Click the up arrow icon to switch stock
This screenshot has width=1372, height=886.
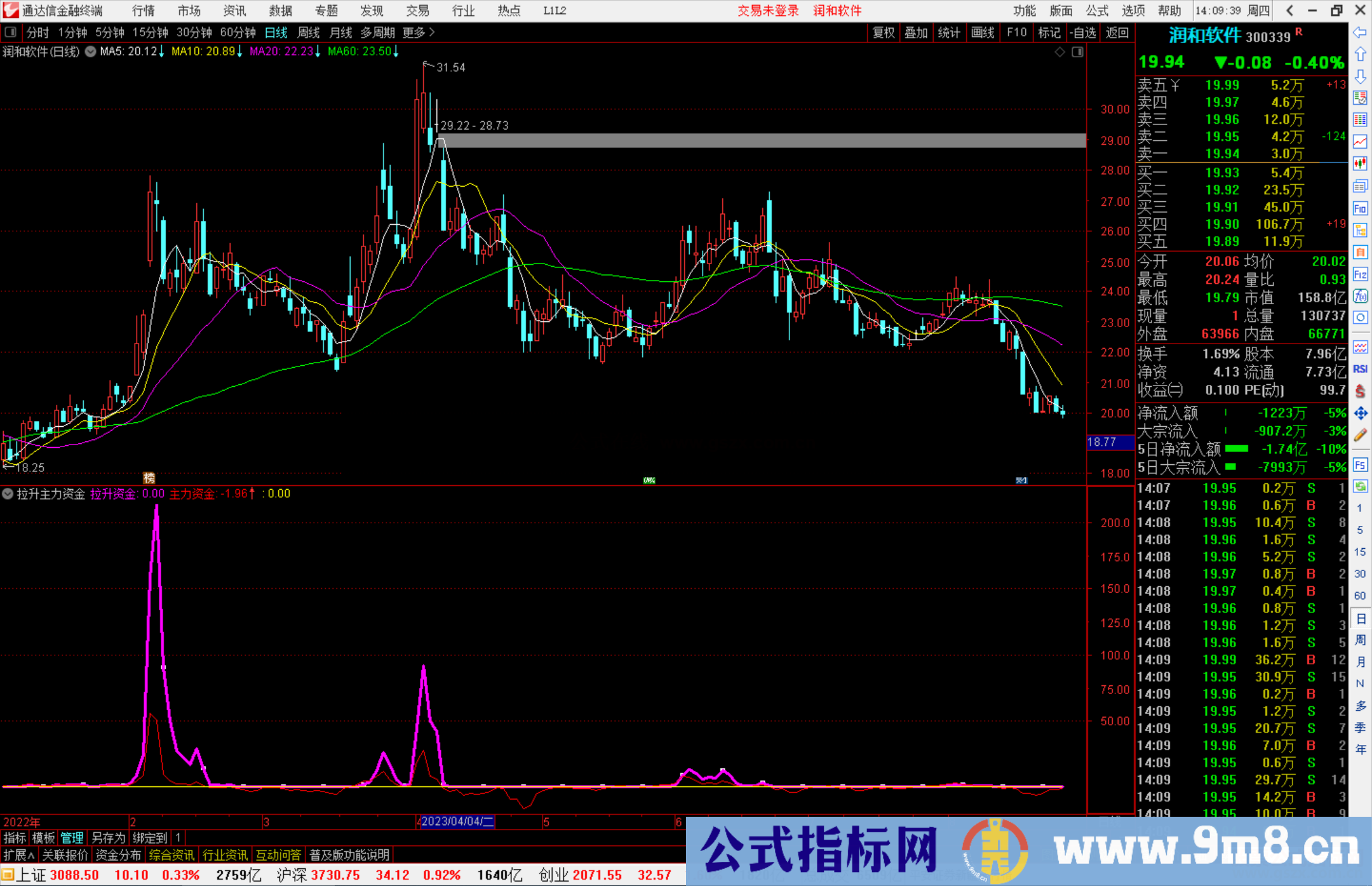coord(1360,54)
